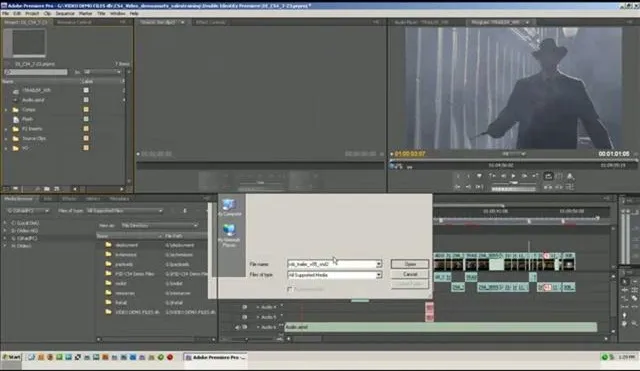This screenshot has width=640, height=371.
Task: Switch to the Media Browser tab
Action: pyautogui.click(x=18, y=199)
